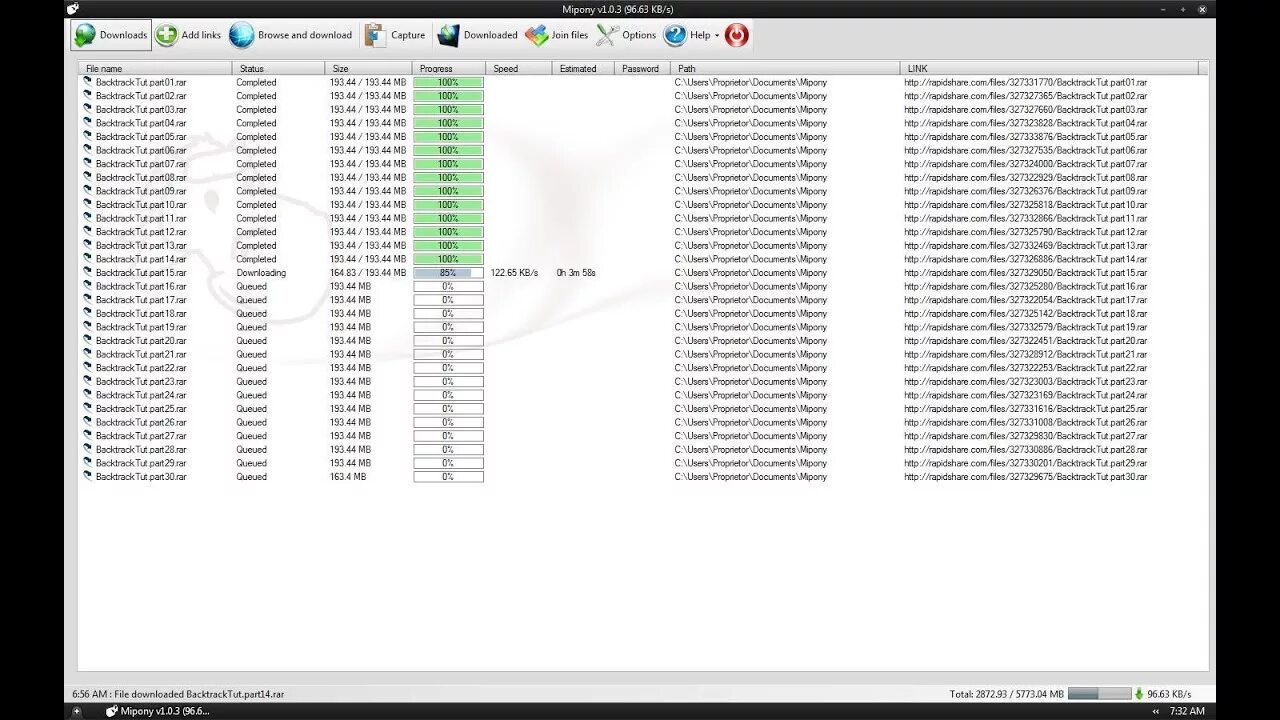This screenshot has width=1280, height=720.
Task: Click the status bar message File downloaded part14
Action: (178, 694)
